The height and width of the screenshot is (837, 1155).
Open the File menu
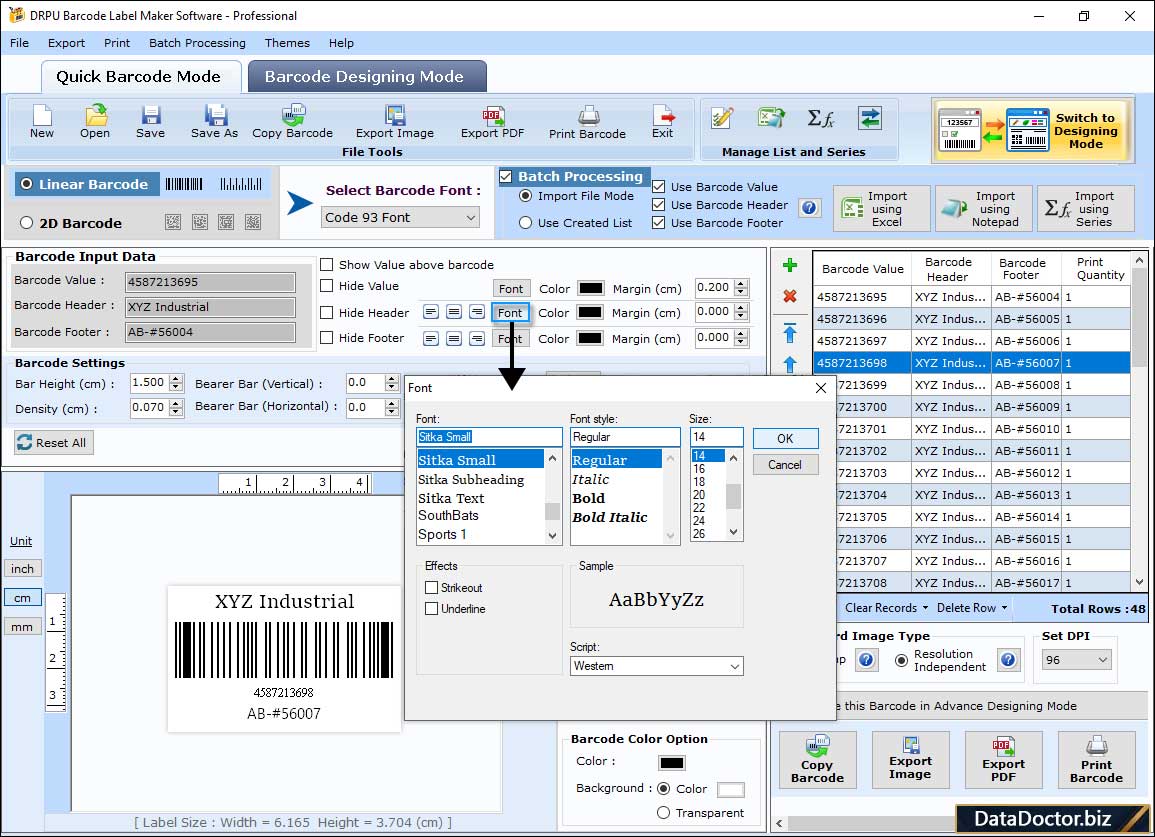19,43
